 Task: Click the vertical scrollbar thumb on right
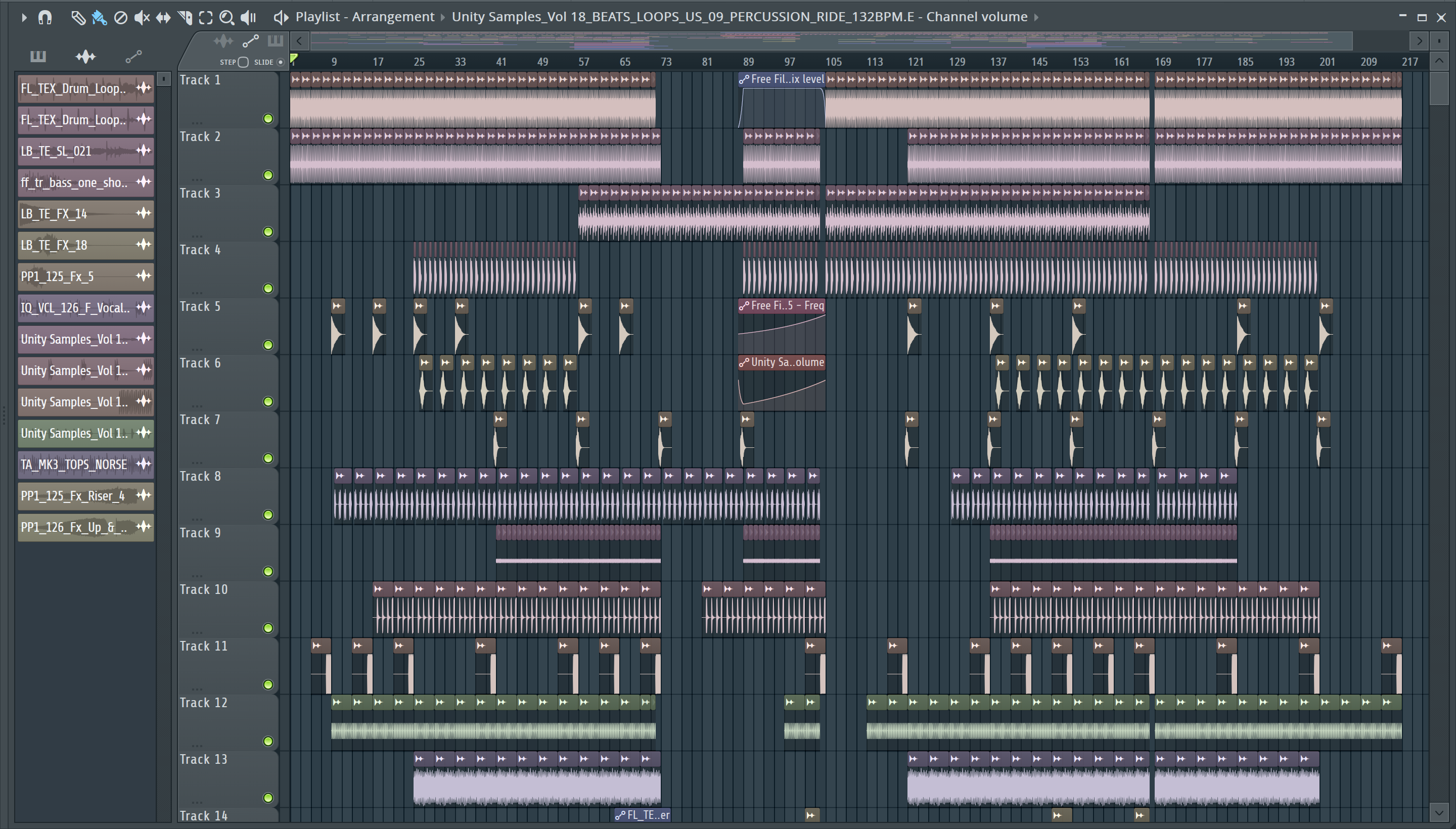[x=1439, y=88]
